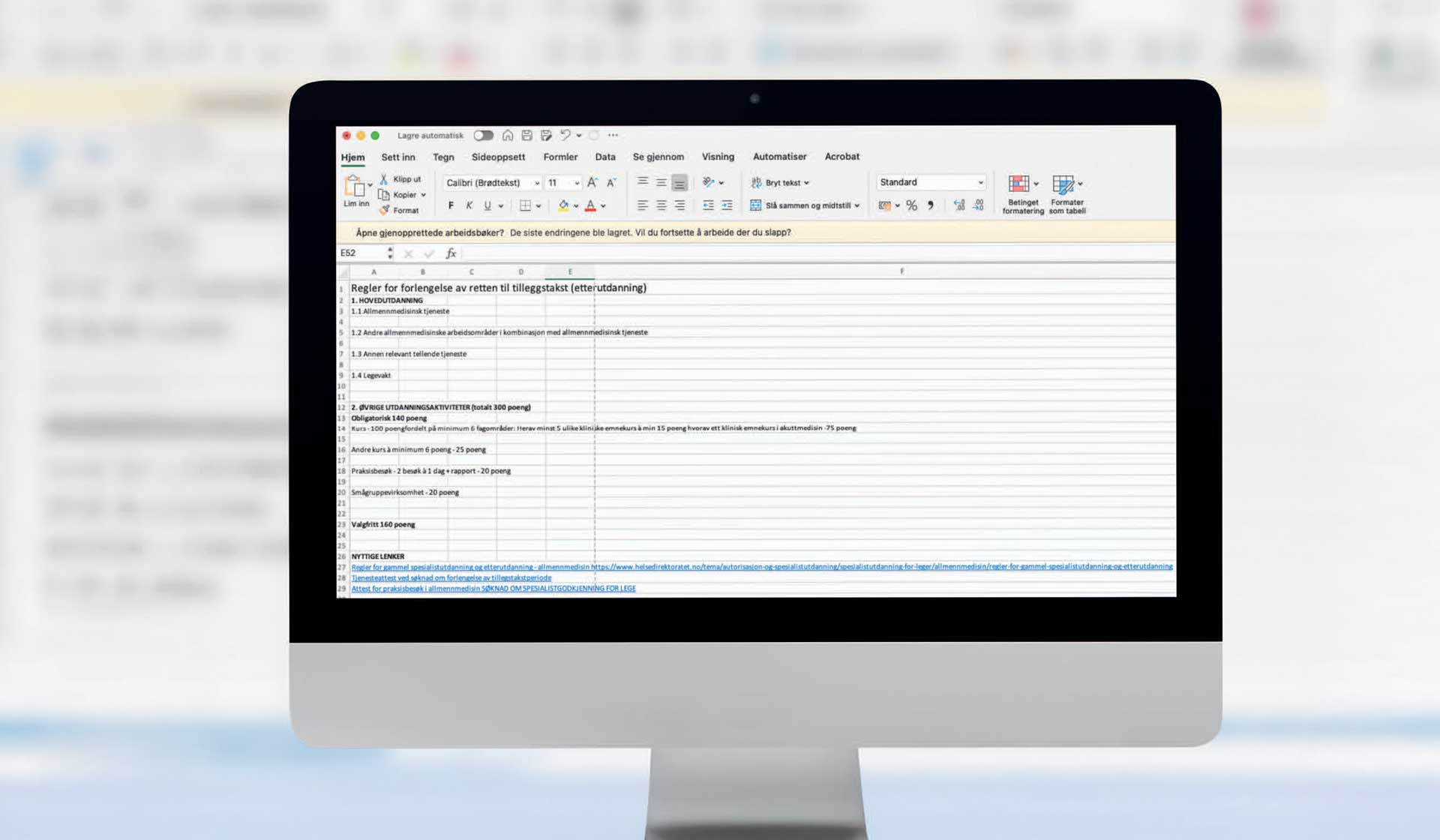Toggle the Lagre automatisk autosave switch
The height and width of the screenshot is (840, 1440).
[484, 136]
